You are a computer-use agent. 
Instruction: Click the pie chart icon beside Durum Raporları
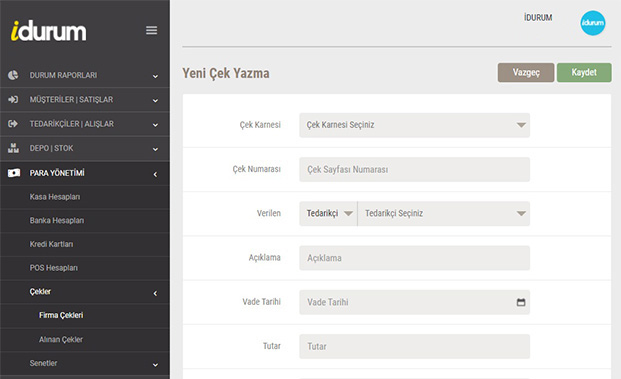13,75
